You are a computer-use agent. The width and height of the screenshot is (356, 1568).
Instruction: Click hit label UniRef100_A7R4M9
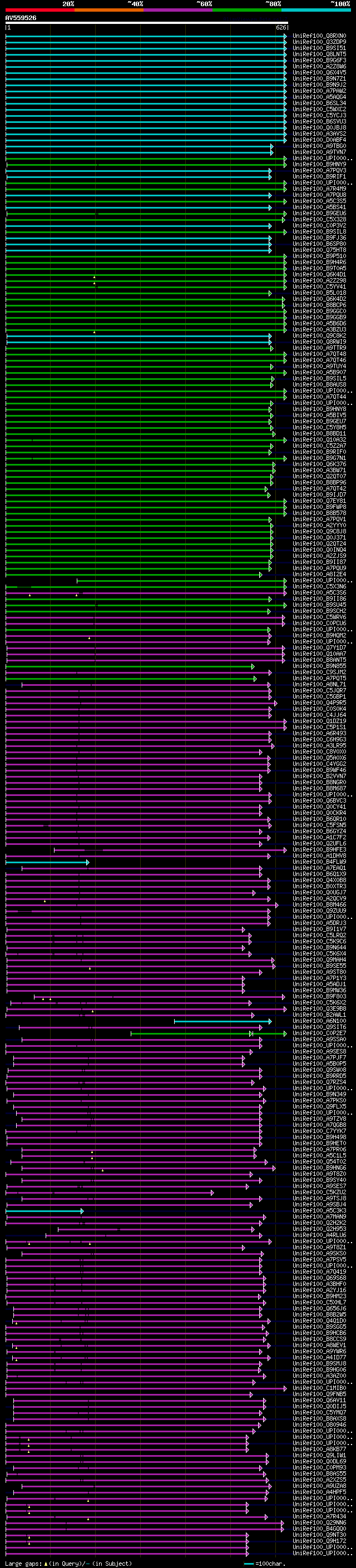[x=319, y=189]
